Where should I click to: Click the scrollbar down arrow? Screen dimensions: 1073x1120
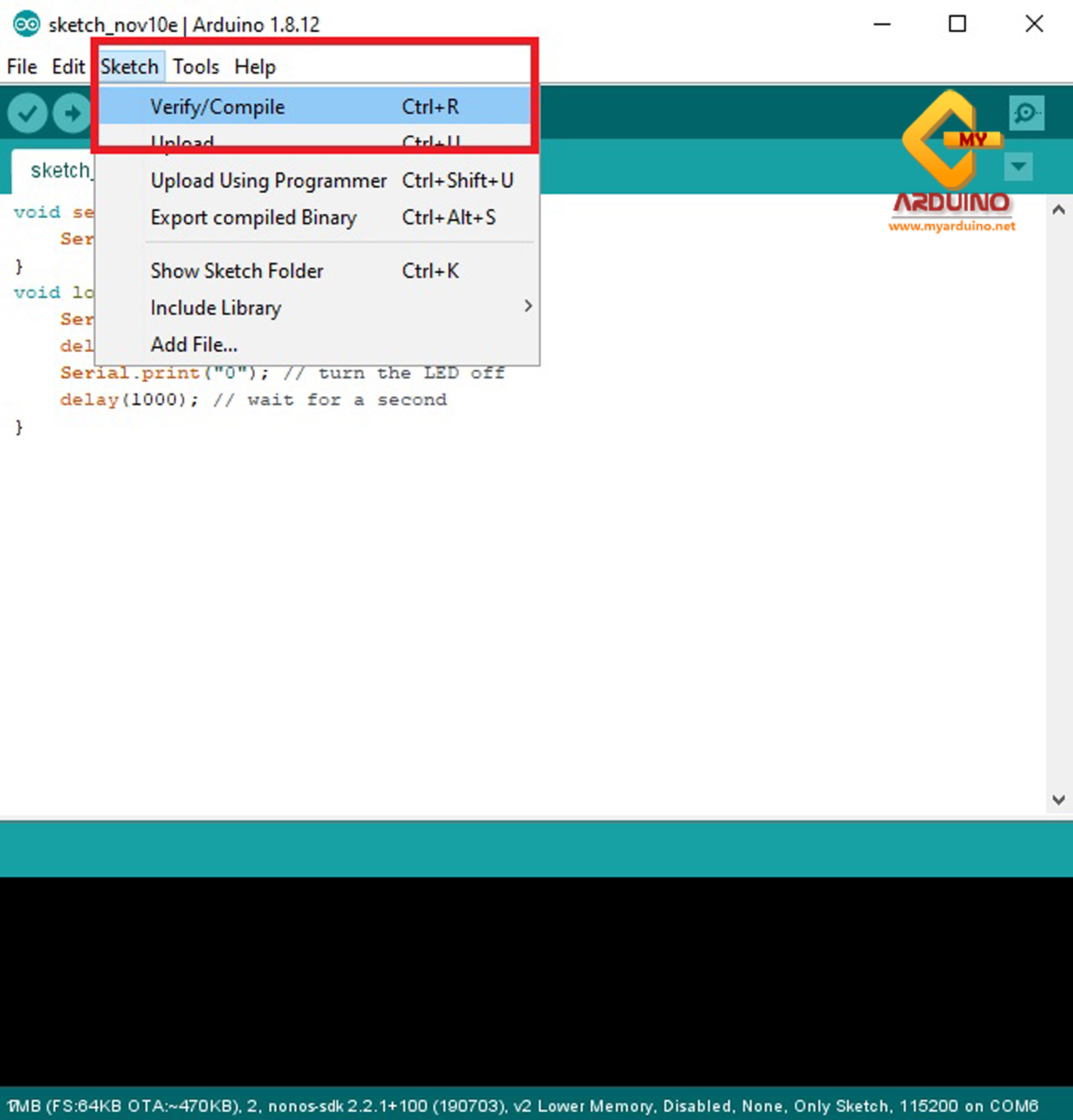point(1059,800)
